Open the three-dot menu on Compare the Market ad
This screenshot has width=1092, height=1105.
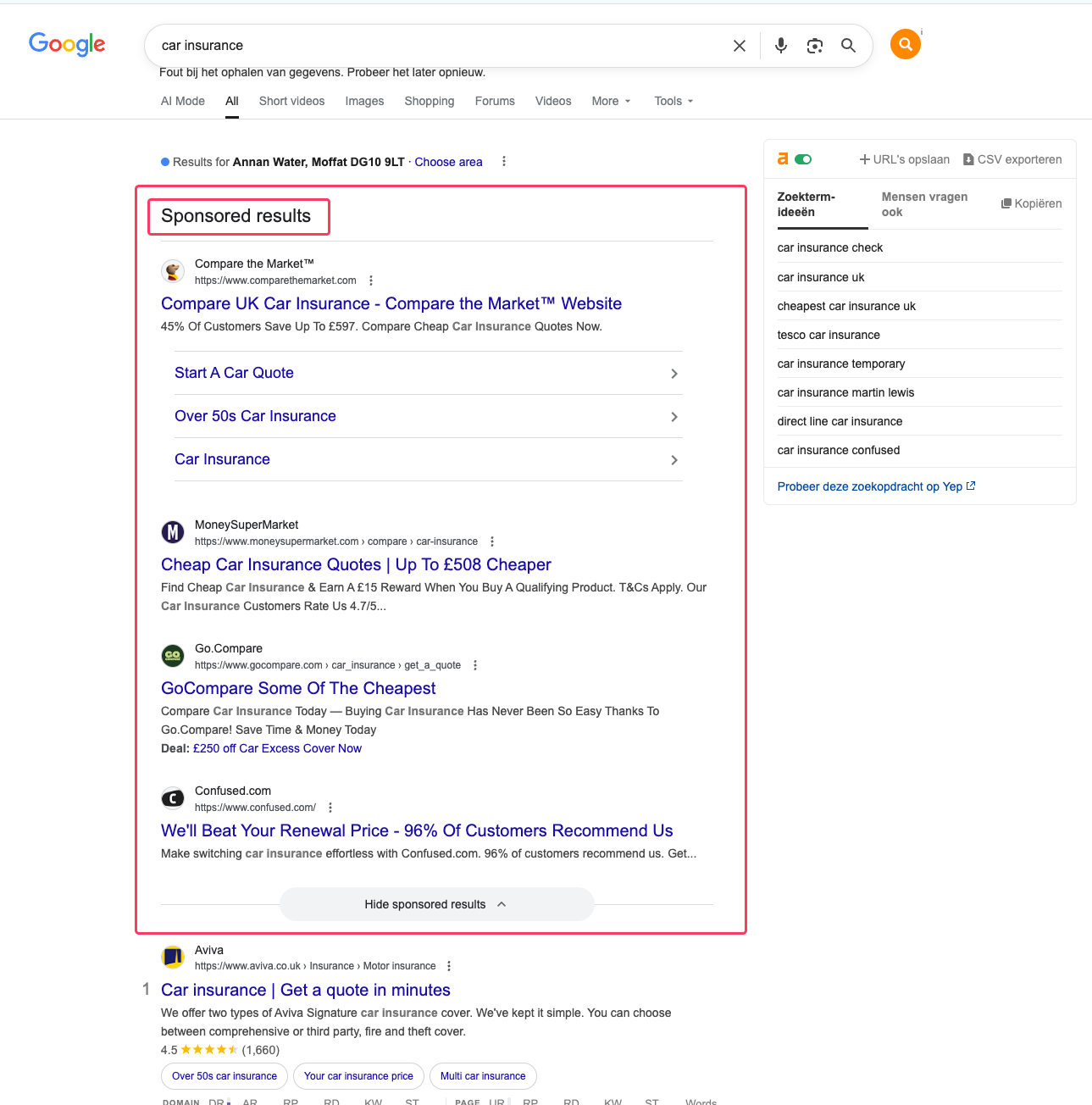click(x=371, y=280)
